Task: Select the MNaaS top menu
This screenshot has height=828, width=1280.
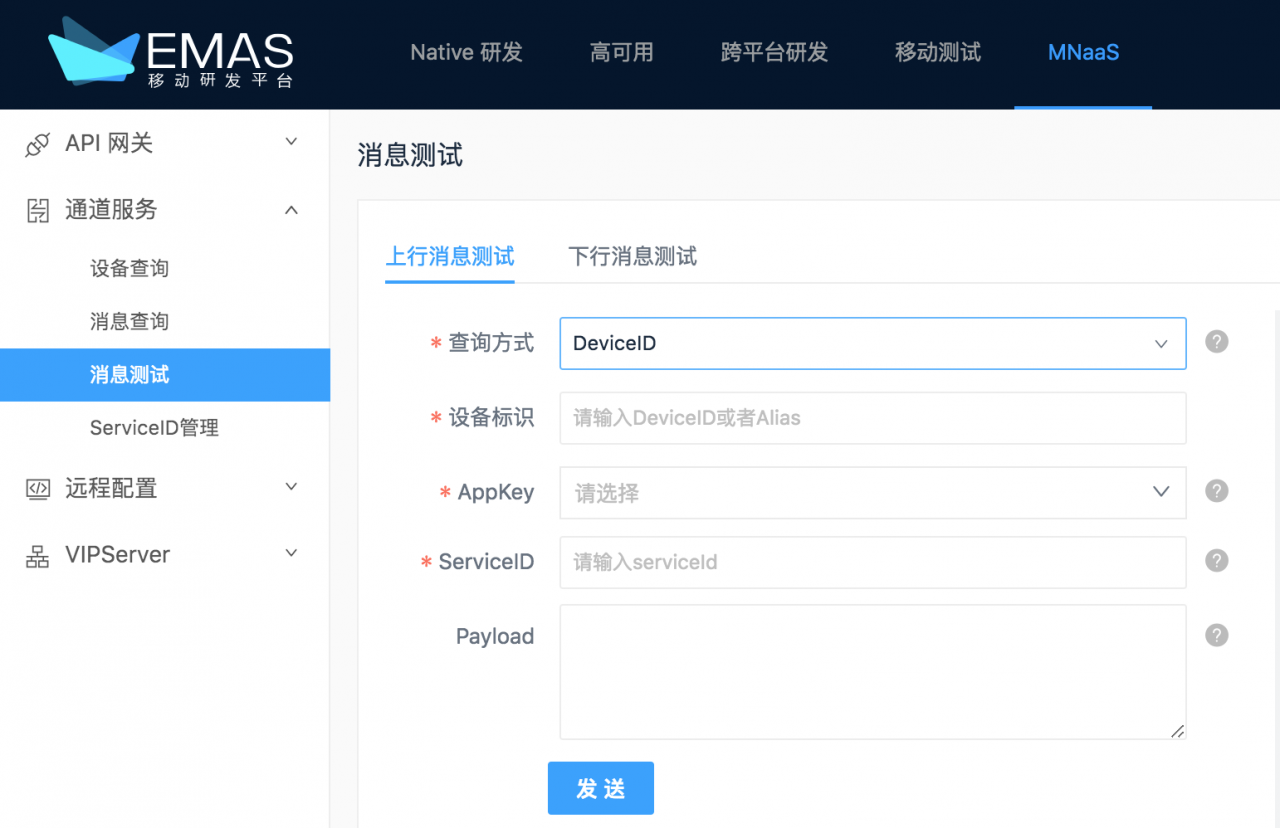Action: 1083,52
